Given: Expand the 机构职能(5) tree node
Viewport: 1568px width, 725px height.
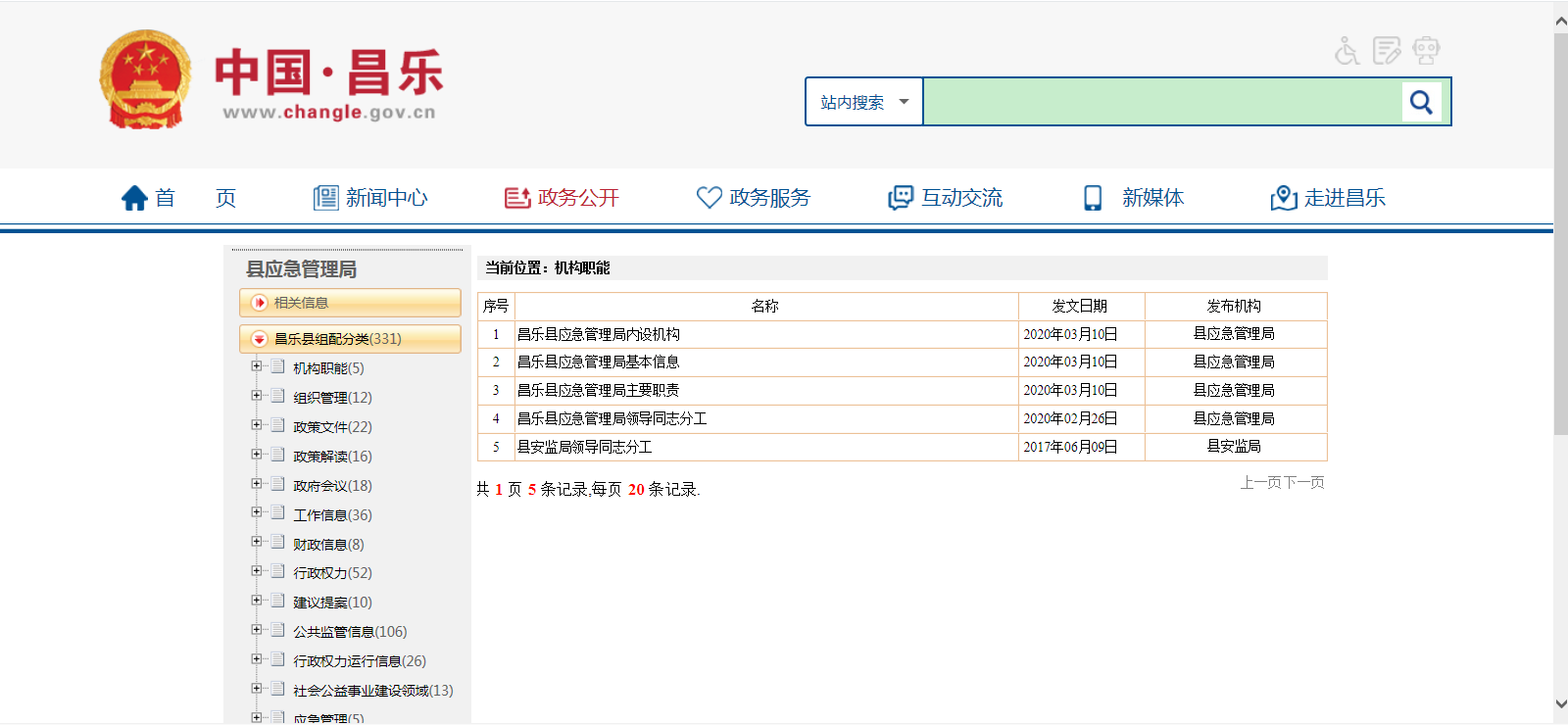Looking at the screenshot, I should 257,366.
